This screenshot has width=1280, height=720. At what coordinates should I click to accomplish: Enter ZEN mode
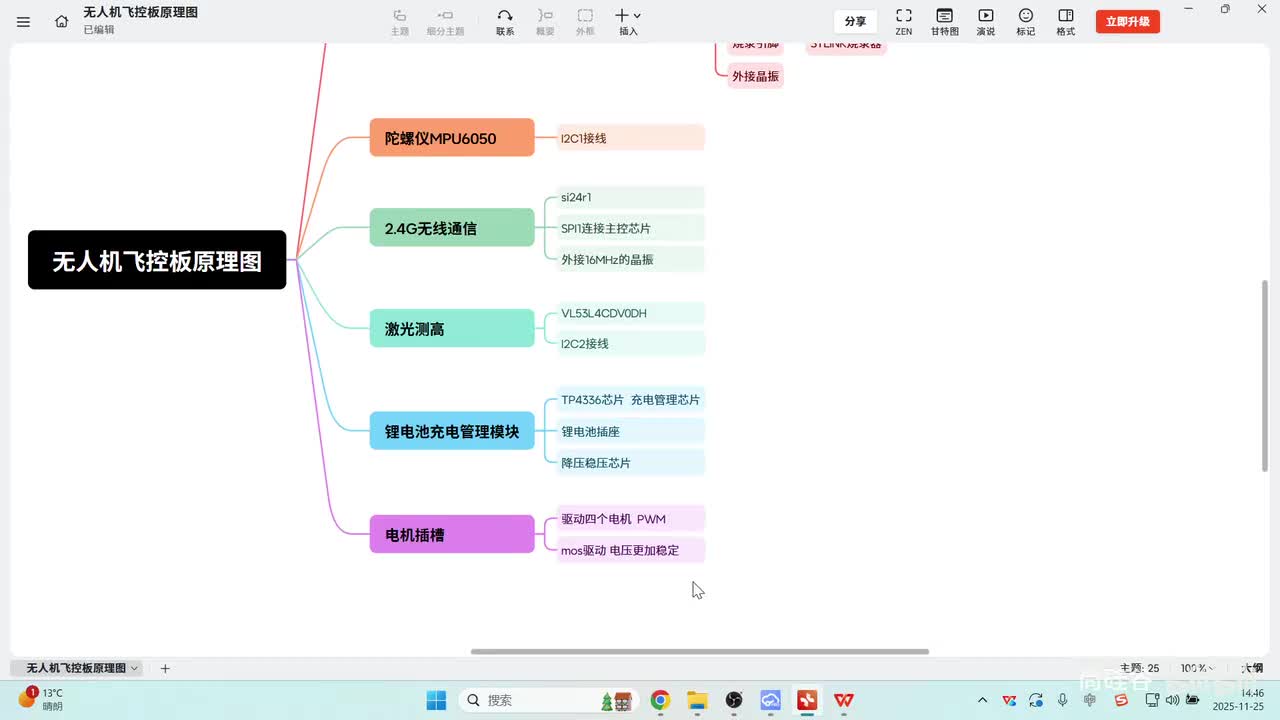click(903, 22)
